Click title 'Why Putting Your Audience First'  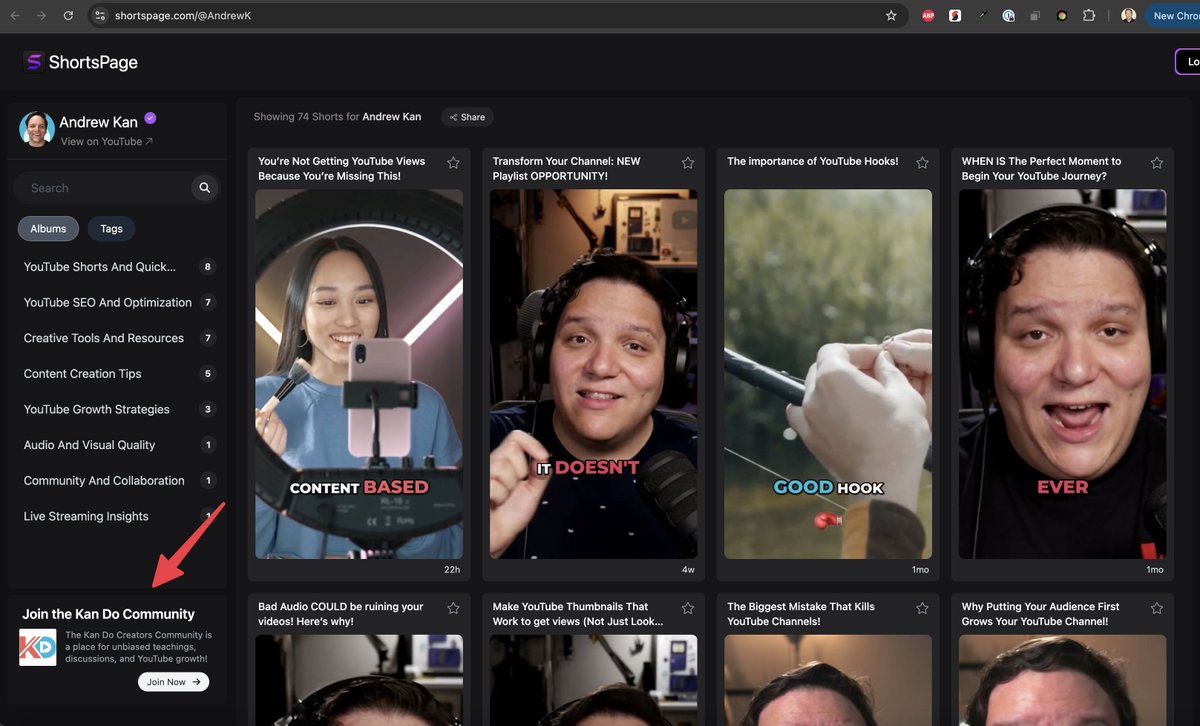pos(1041,614)
